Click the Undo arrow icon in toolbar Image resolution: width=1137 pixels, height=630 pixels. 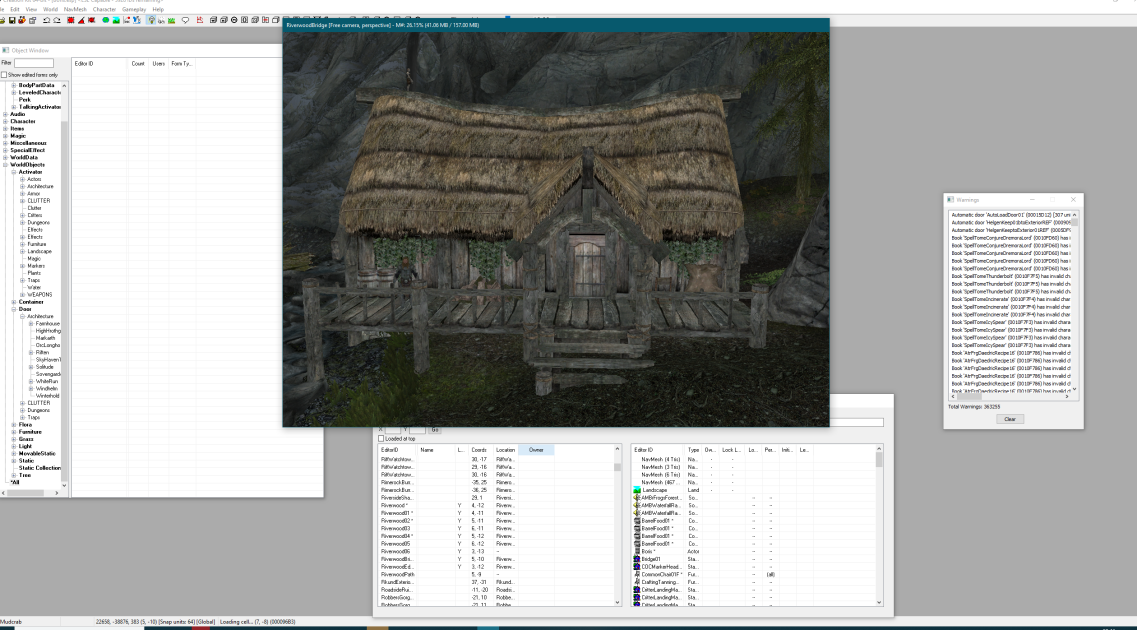[x=46, y=20]
